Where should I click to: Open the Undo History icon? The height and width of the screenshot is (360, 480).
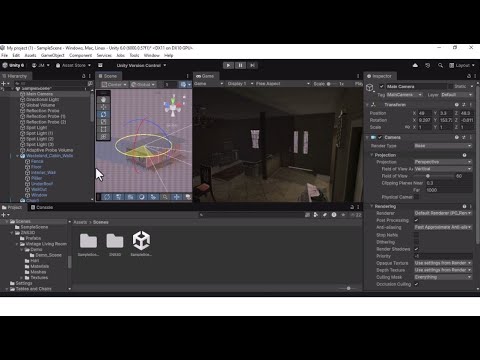[428, 65]
